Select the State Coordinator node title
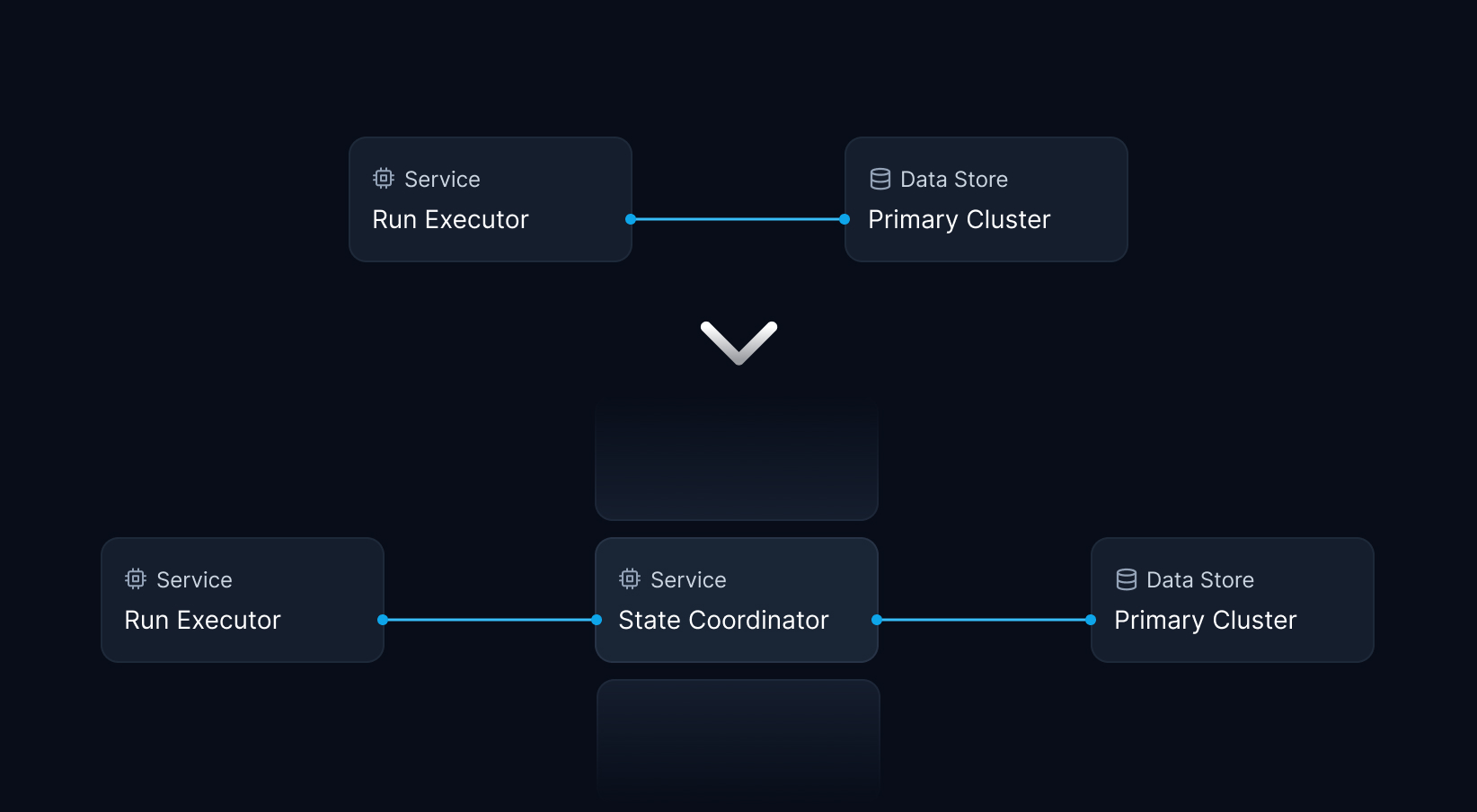Viewport: 1477px width, 812px height. (723, 620)
